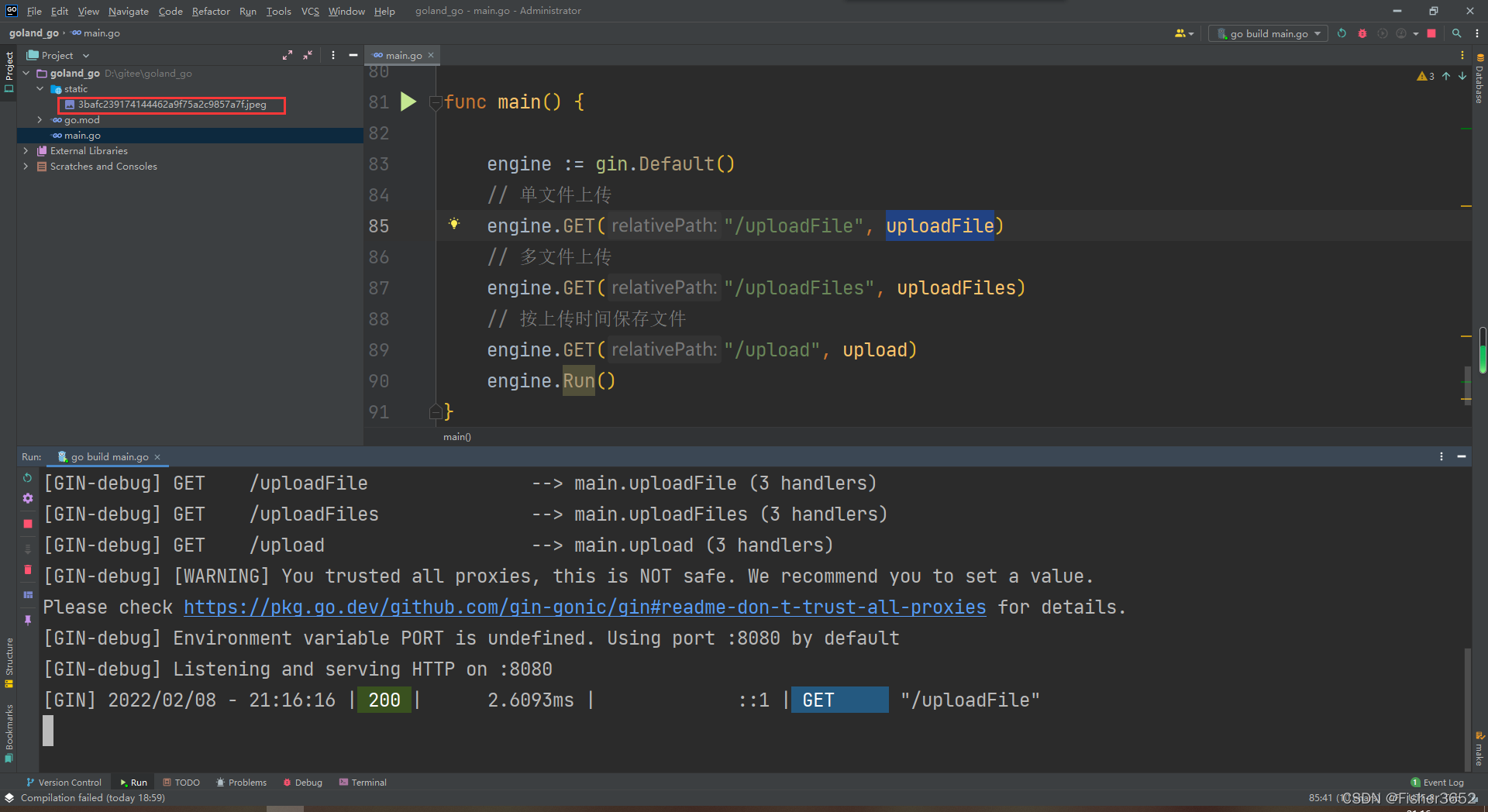Open profiler dropdown arrow in toolbar
Image resolution: width=1488 pixels, height=812 pixels.
(x=1416, y=33)
